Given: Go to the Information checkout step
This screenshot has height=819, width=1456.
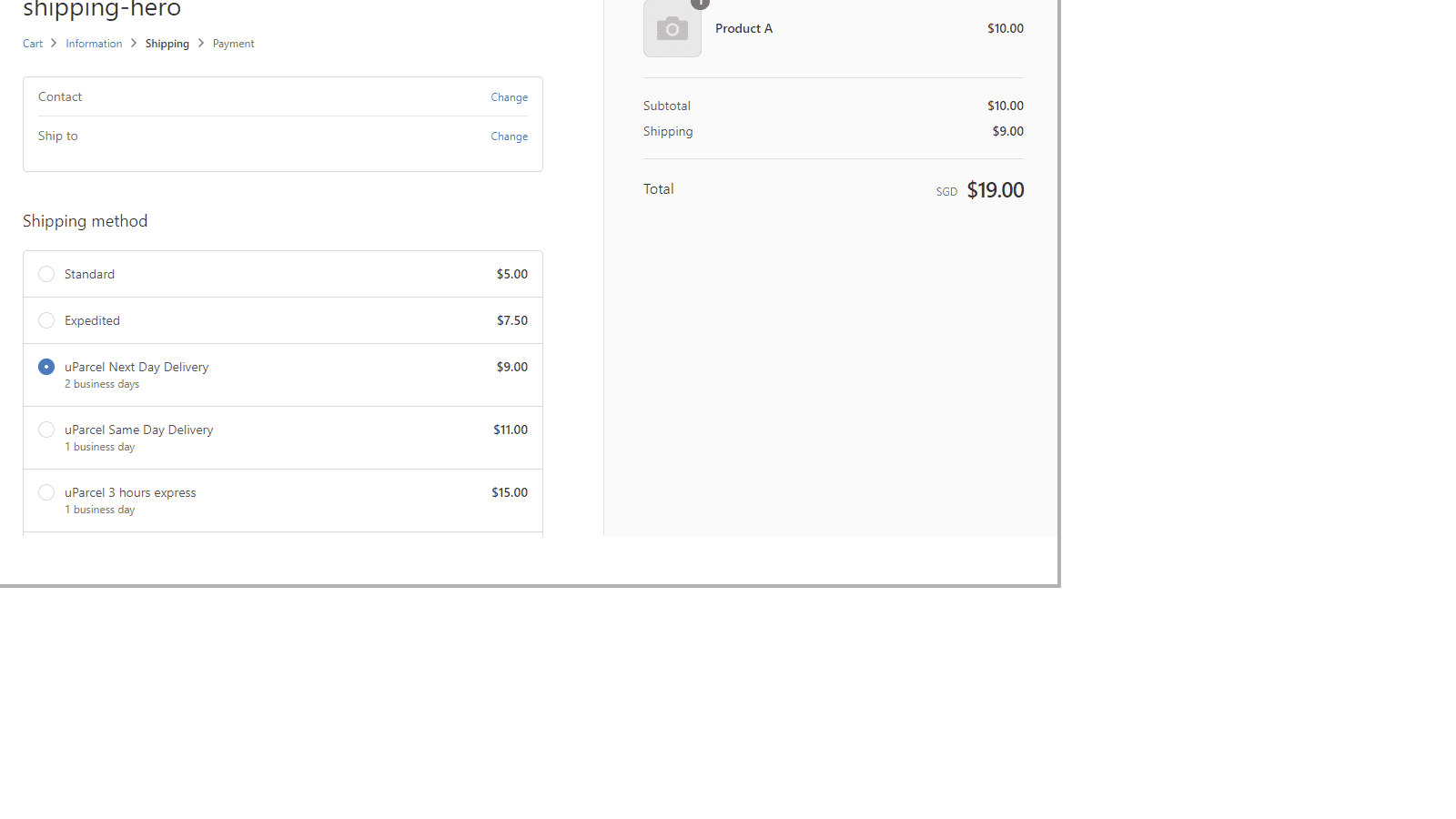Looking at the screenshot, I should click(94, 43).
